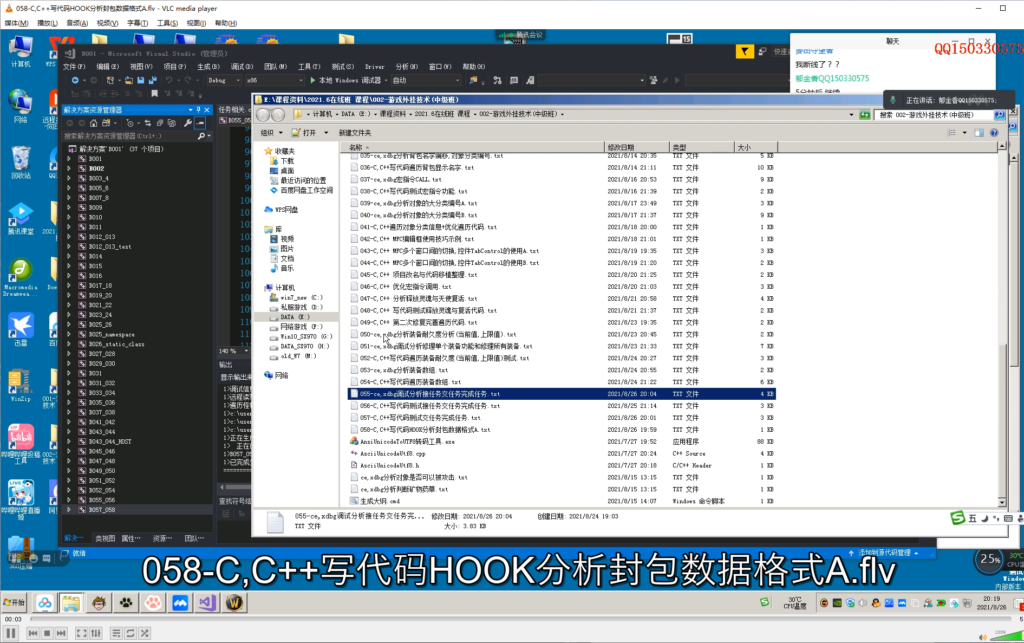
Task: Open Visual Studio from the taskbar
Action: 207,603
